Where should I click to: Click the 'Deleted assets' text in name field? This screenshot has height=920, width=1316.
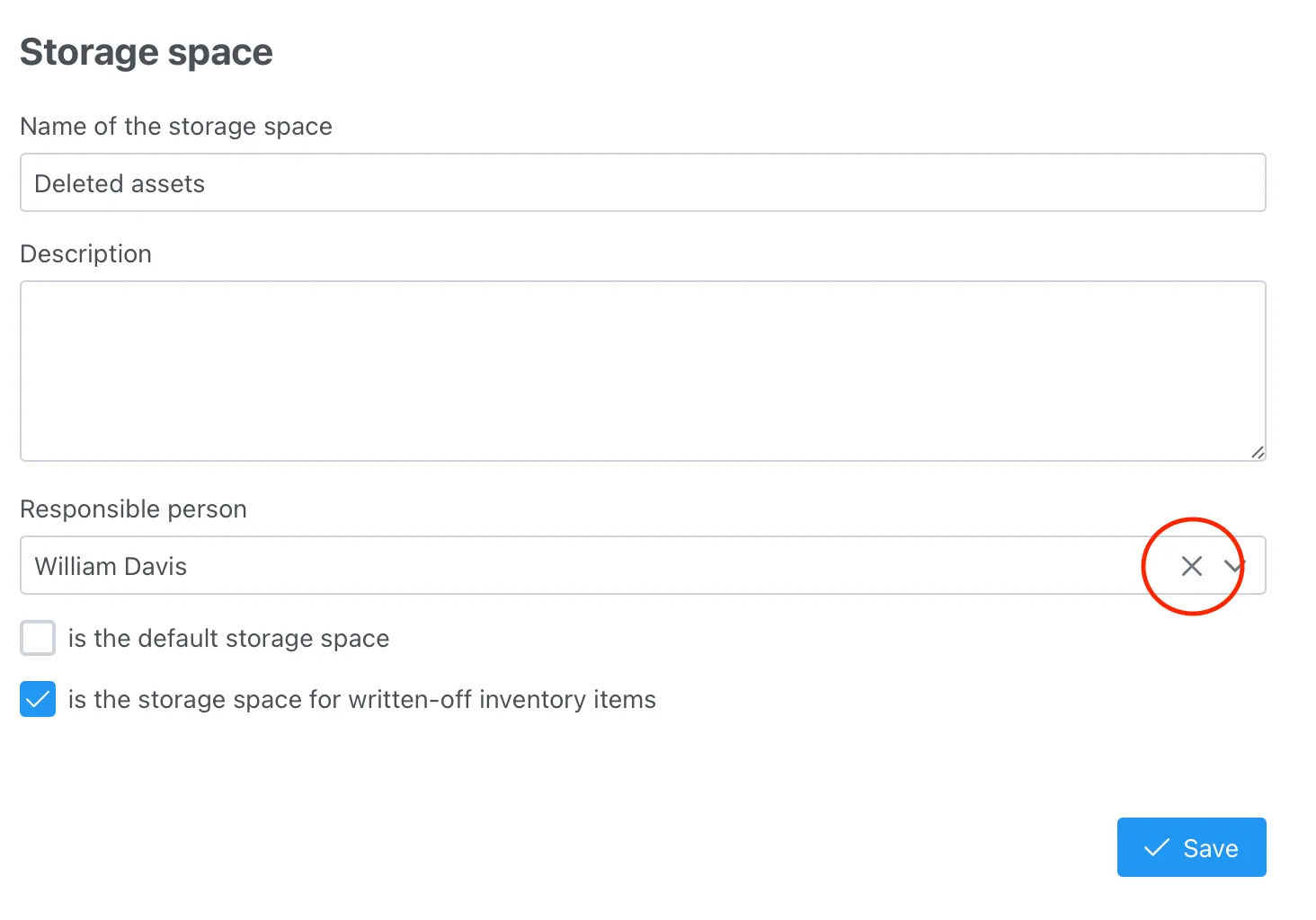[120, 183]
